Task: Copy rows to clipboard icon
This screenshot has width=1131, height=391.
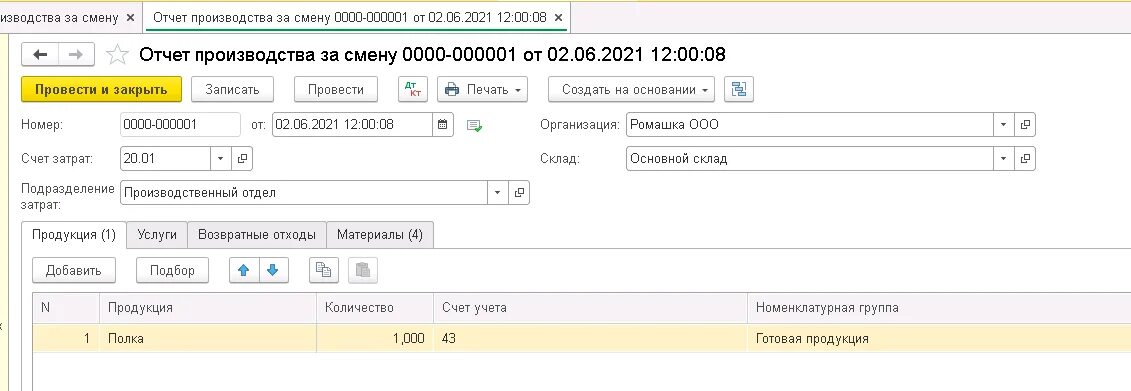Action: click(324, 271)
